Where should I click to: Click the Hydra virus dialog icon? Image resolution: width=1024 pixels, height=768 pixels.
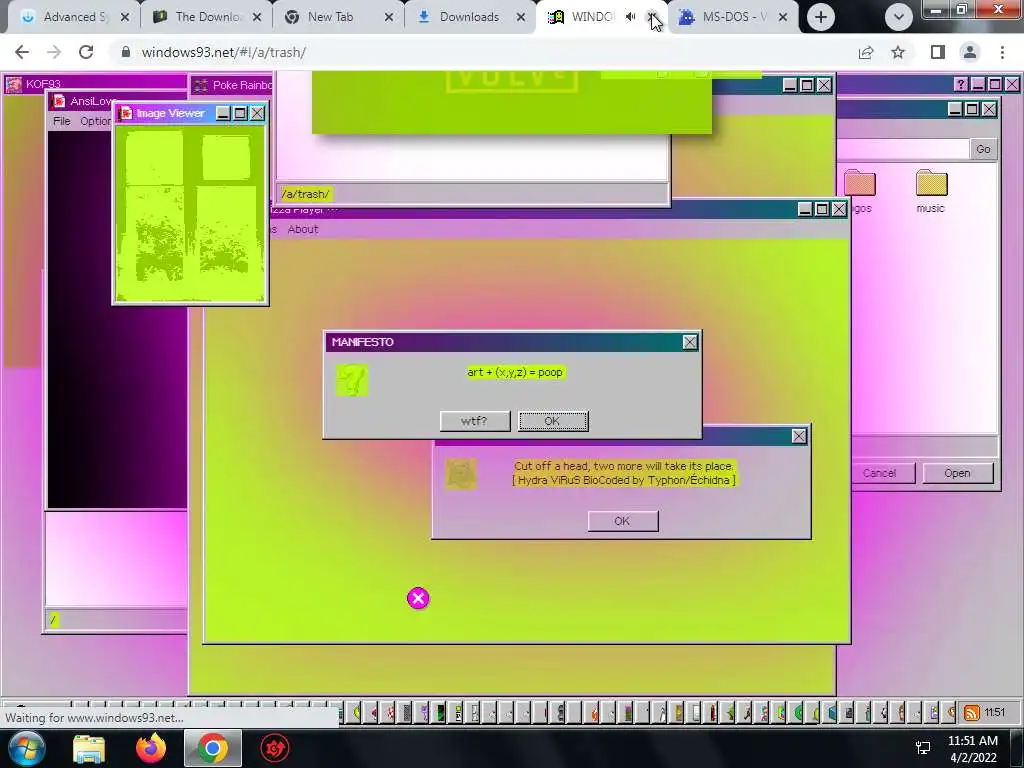[461, 474]
